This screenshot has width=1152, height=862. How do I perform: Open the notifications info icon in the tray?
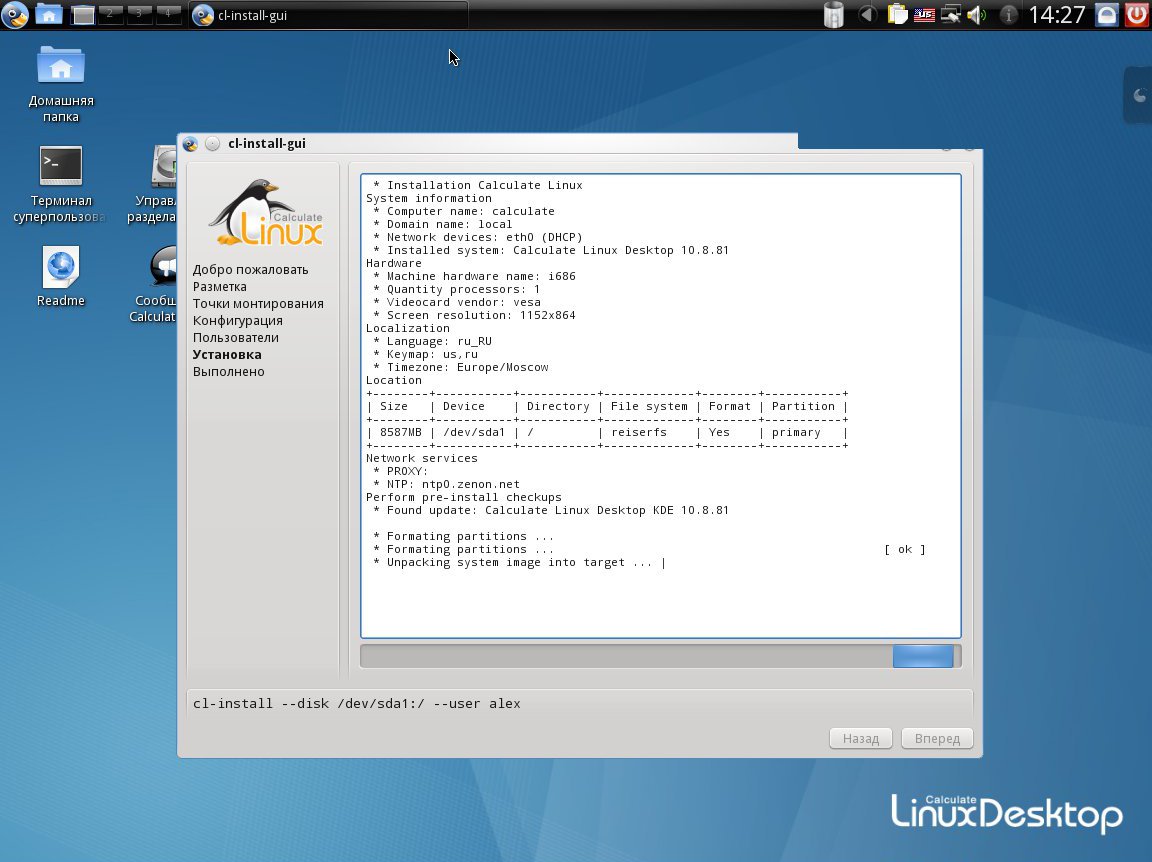point(1009,15)
